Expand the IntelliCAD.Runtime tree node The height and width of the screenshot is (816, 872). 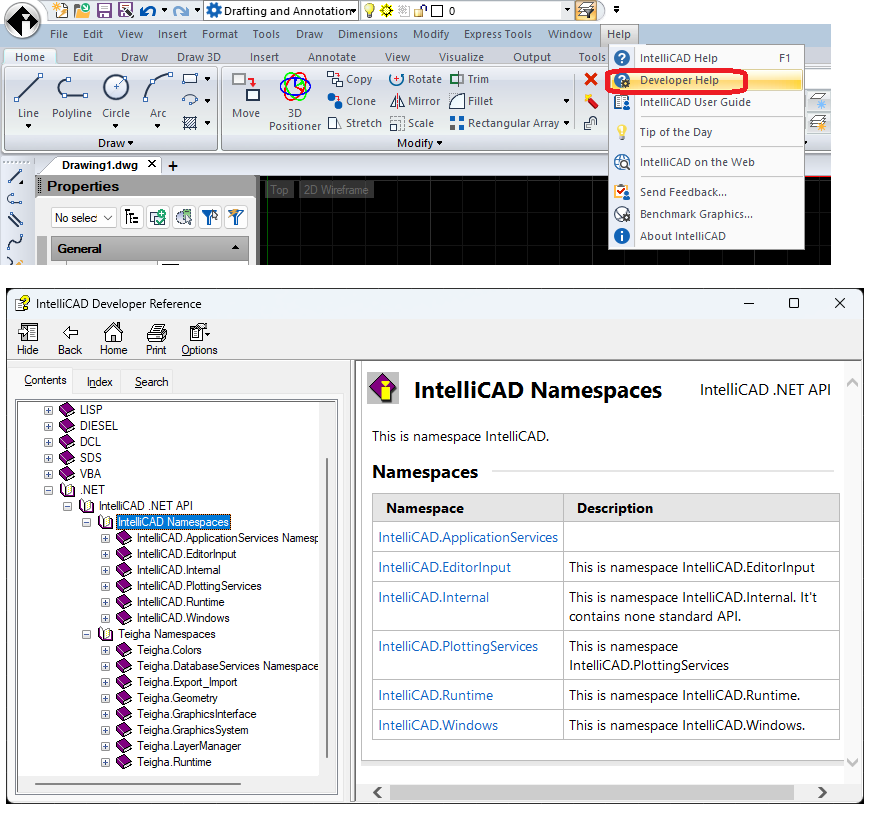click(x=105, y=602)
